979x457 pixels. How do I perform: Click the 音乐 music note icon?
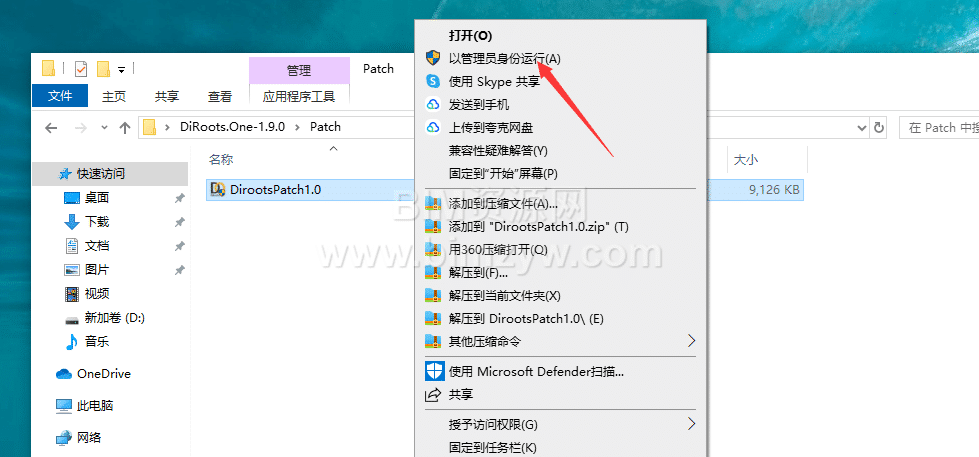(x=72, y=342)
